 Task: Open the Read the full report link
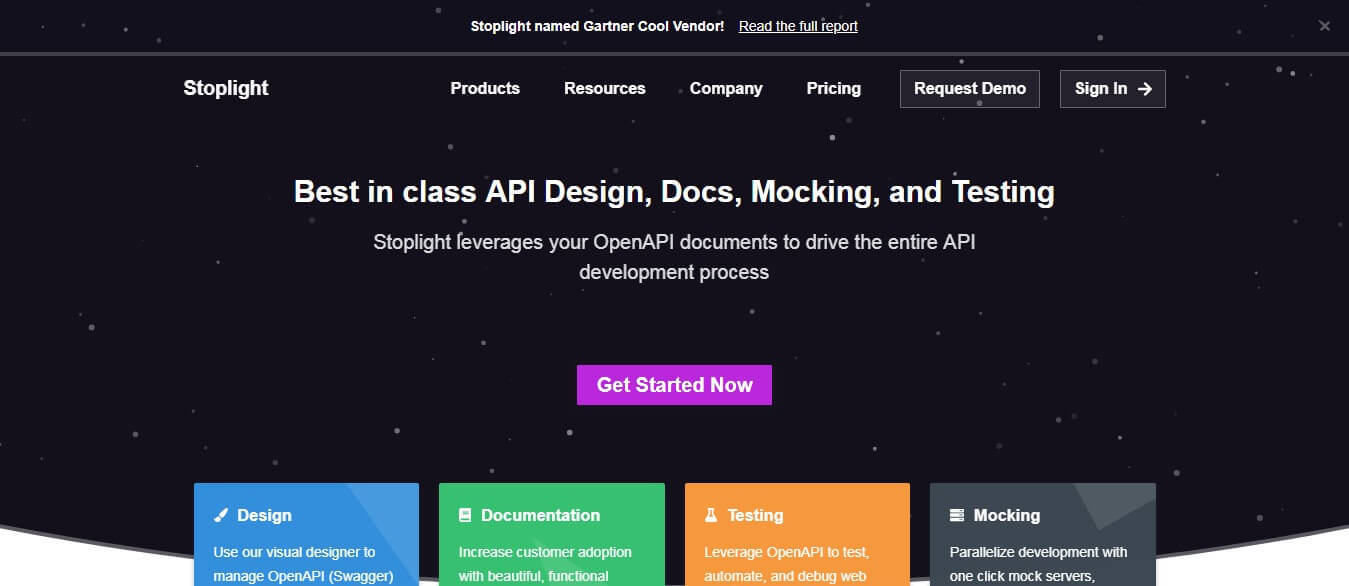pos(798,26)
